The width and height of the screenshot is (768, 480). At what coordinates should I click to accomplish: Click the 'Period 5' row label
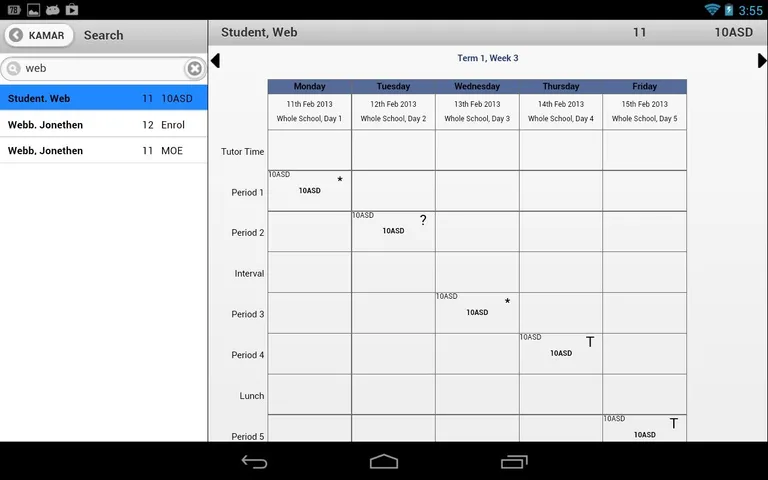(247, 436)
